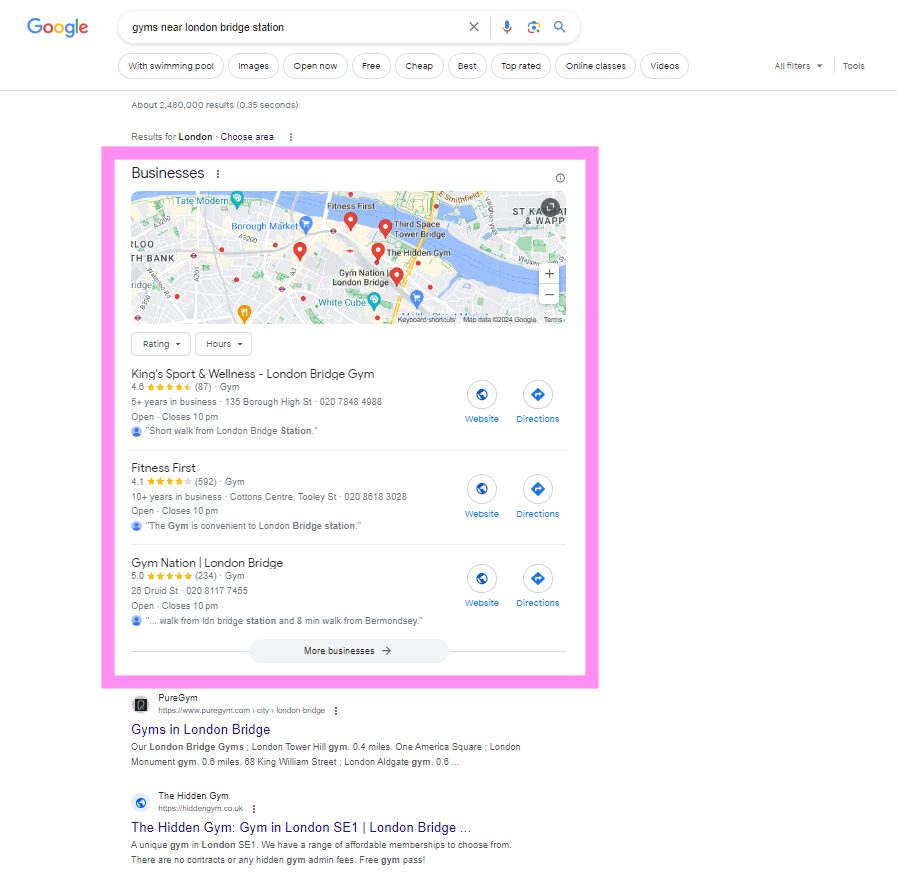Apply the With swimming pool filter
897x874 pixels.
(170, 66)
